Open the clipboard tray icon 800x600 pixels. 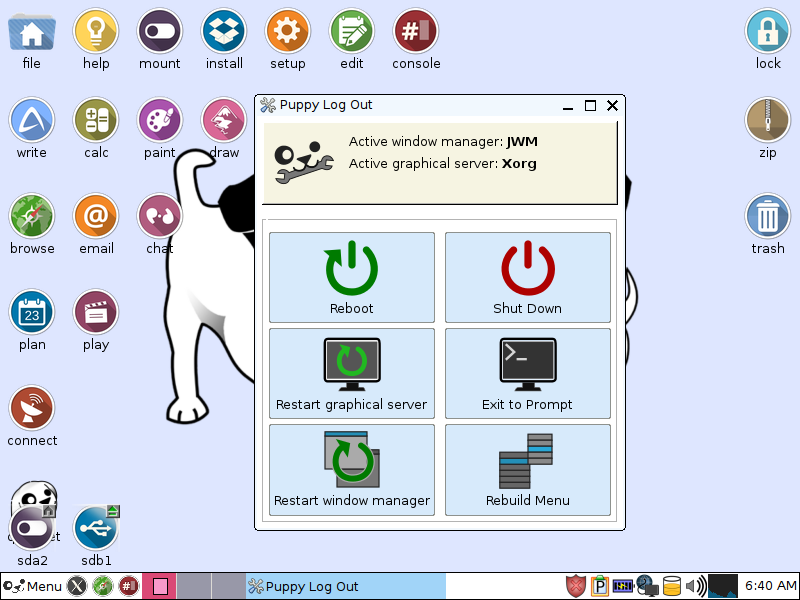(x=600, y=586)
